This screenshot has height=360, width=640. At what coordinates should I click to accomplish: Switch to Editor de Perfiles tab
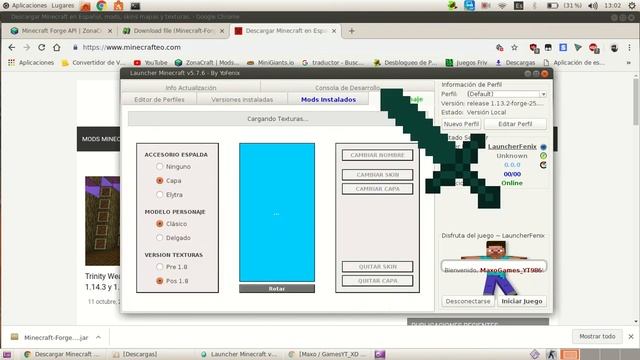click(x=159, y=100)
